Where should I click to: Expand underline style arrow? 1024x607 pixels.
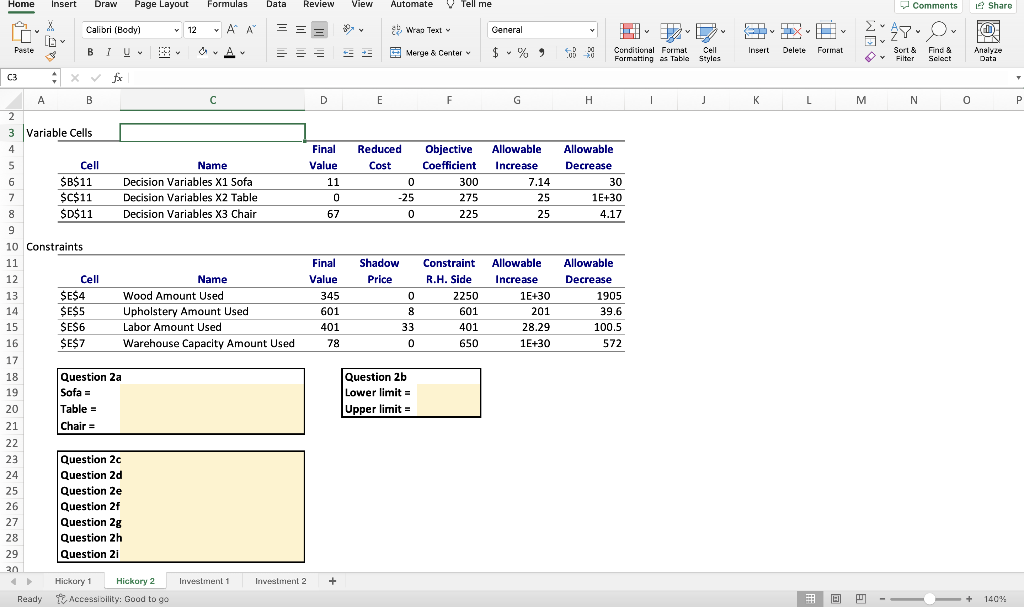tap(140, 53)
